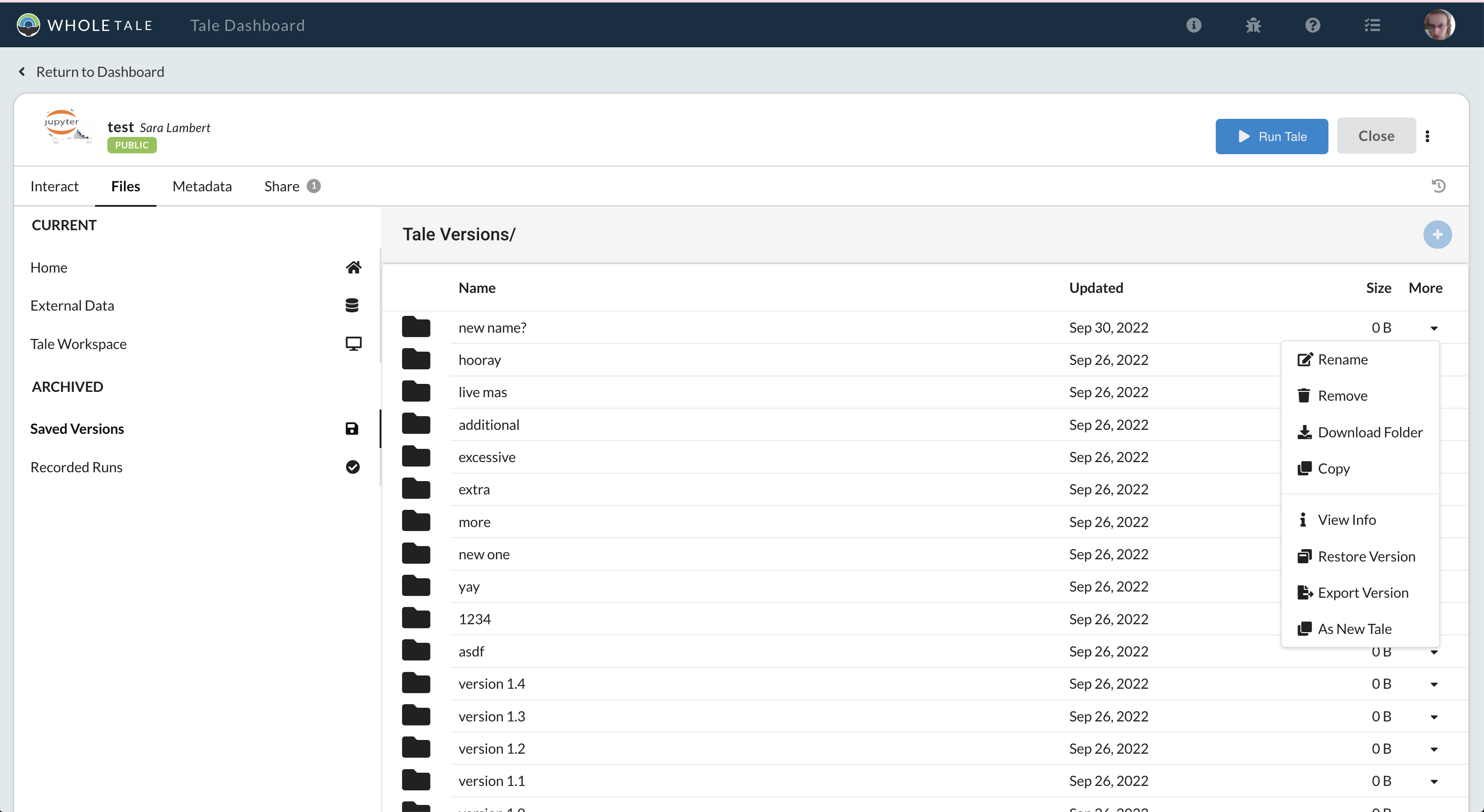
Task: Expand the dropdown for the asdf version
Action: tap(1434, 652)
